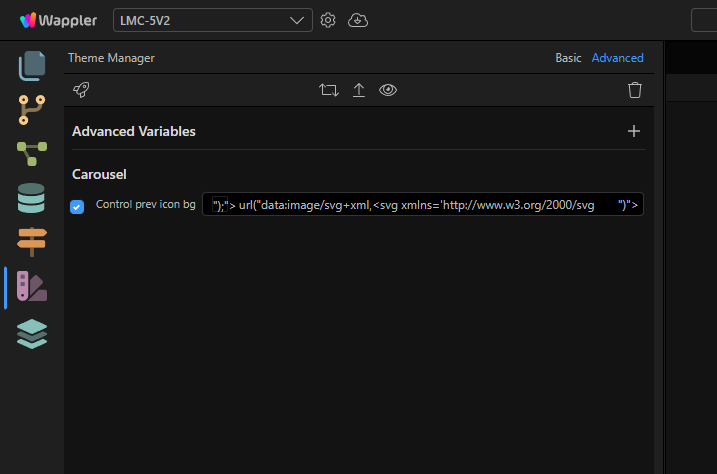This screenshot has width=717, height=474.
Task: Open the stacked layers sidebar icon
Action: [32, 334]
